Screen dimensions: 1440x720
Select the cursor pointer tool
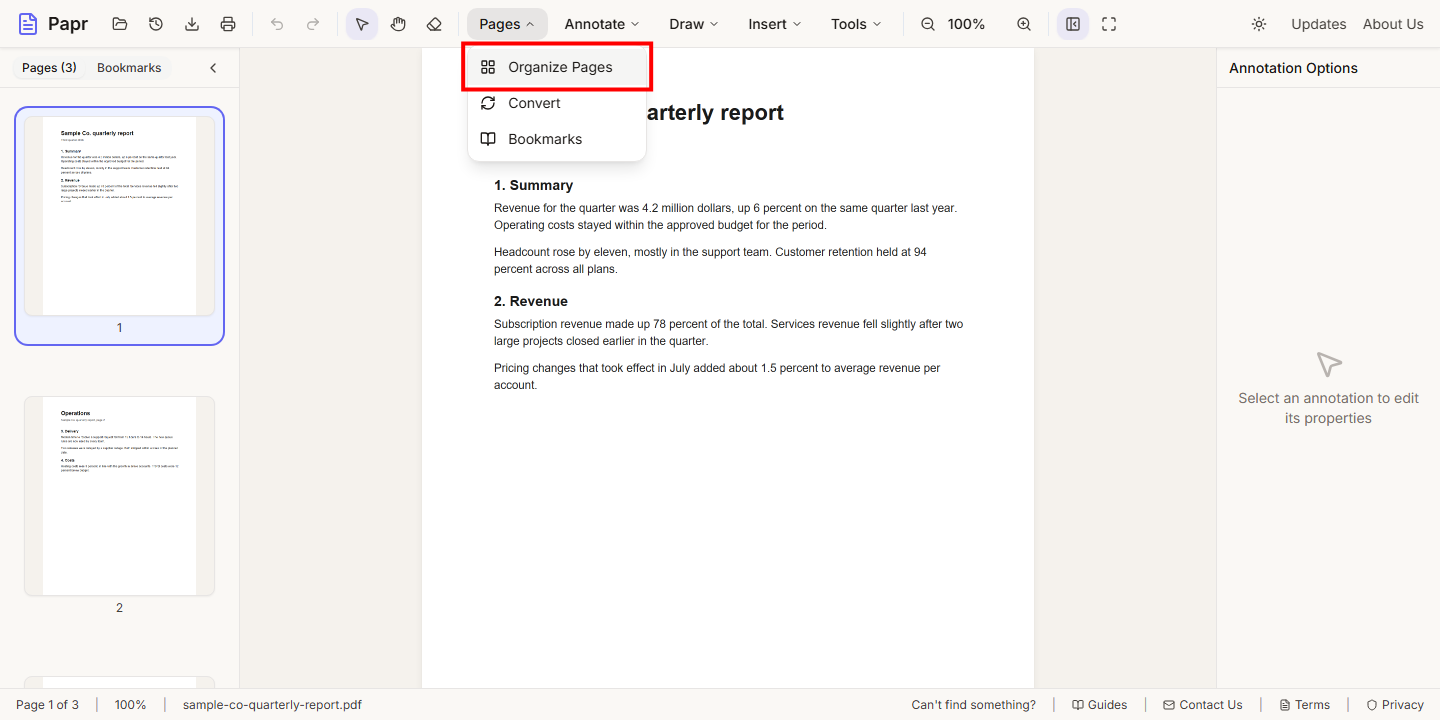tap(362, 24)
